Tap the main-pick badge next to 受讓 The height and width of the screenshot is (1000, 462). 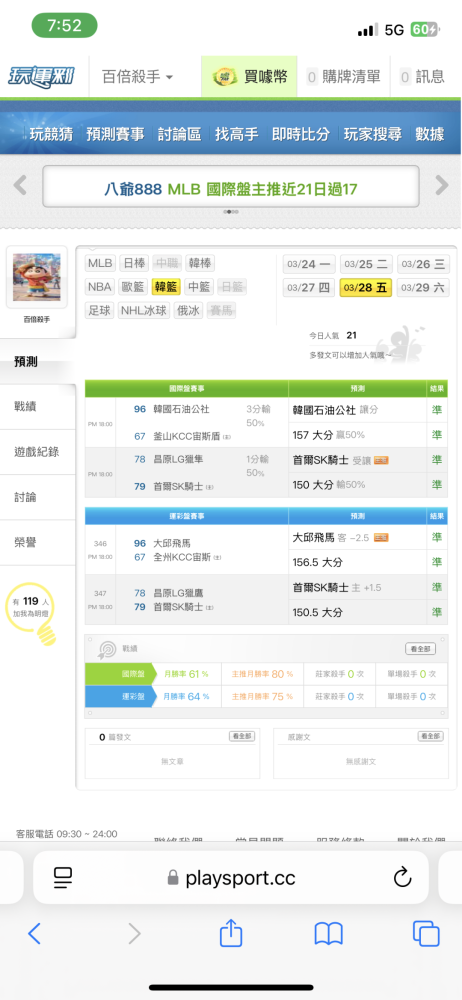tap(381, 460)
